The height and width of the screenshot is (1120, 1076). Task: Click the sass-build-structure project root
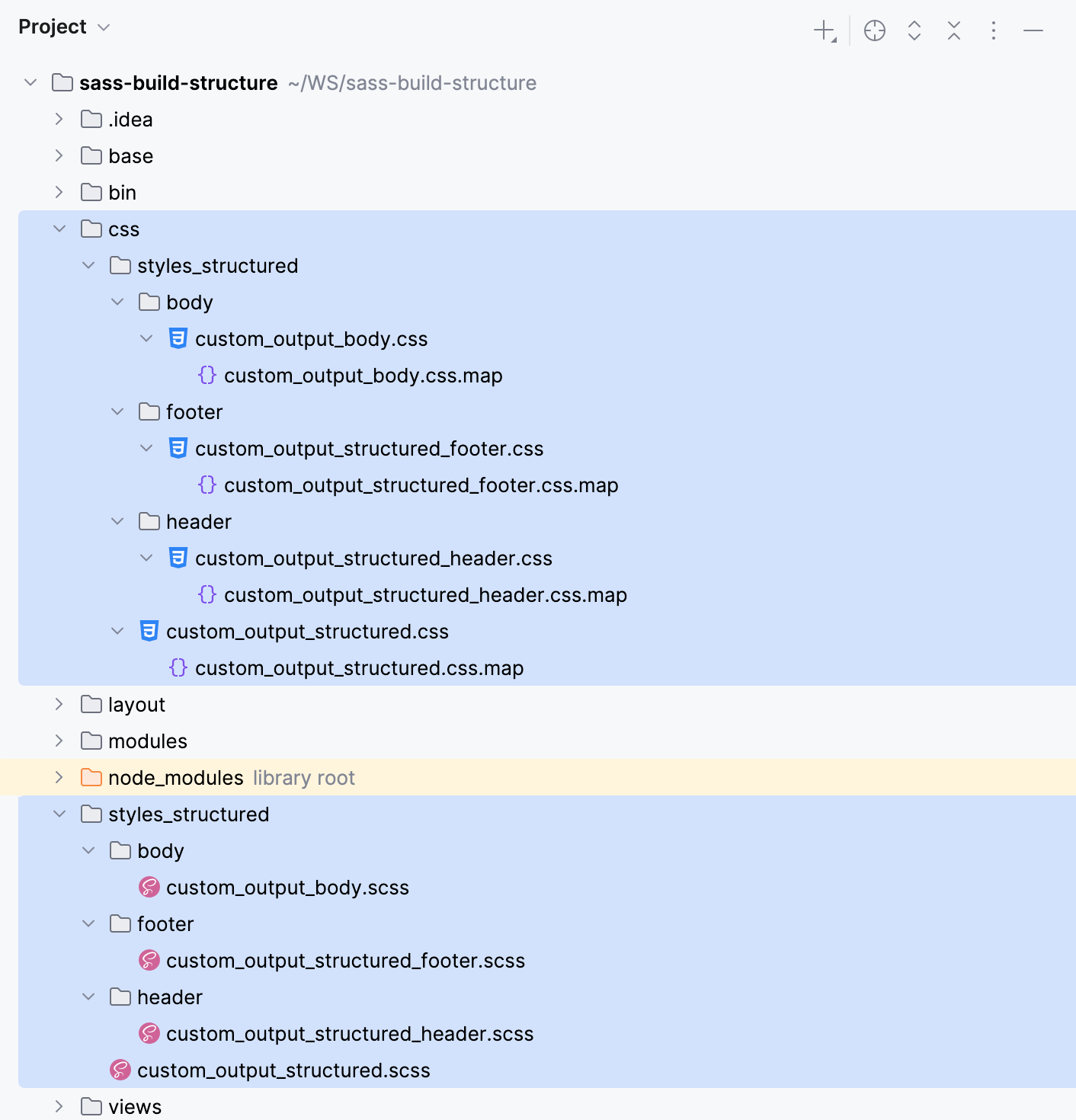tap(178, 83)
